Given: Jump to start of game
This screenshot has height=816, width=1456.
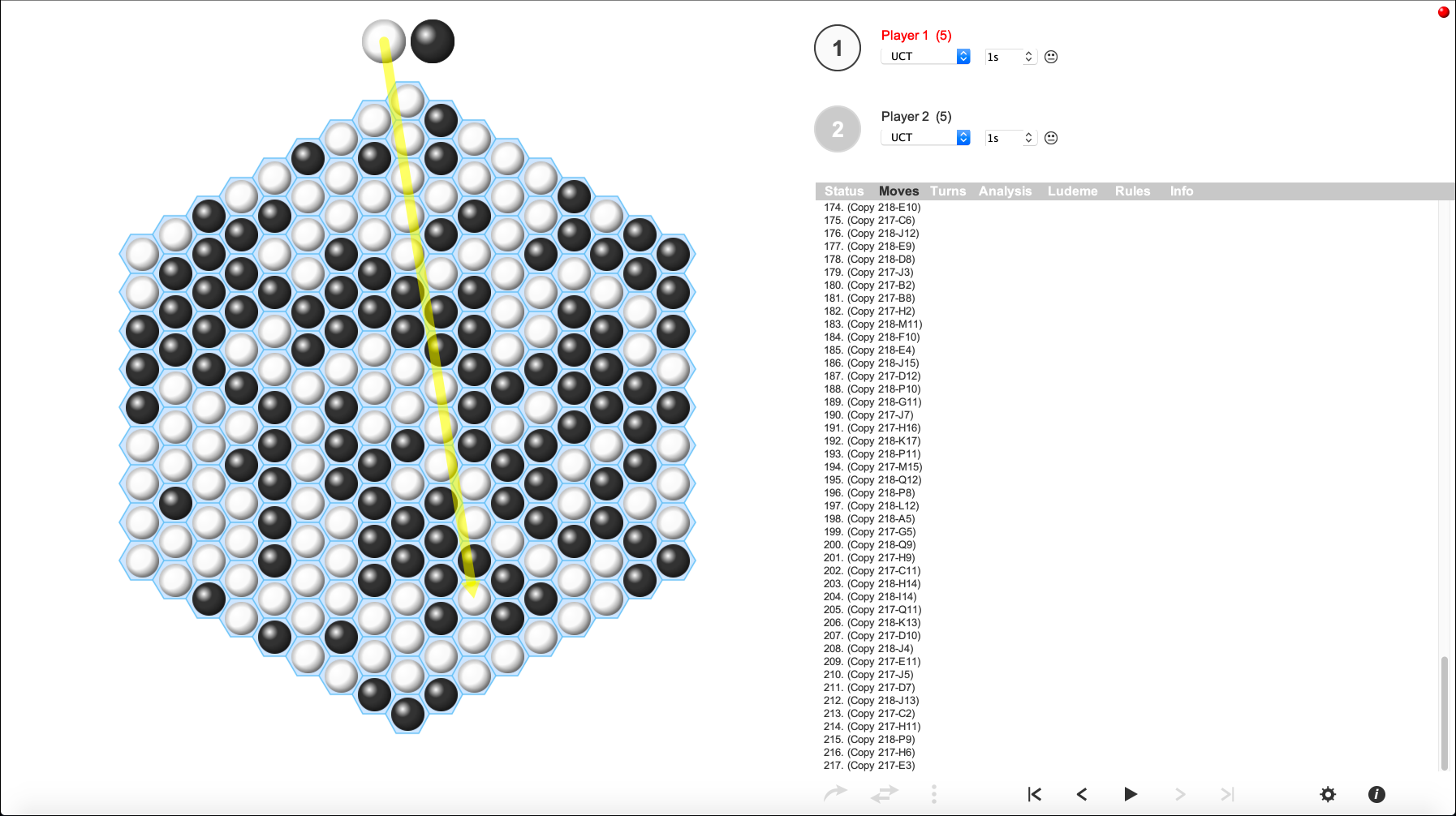Looking at the screenshot, I should click(x=1034, y=794).
